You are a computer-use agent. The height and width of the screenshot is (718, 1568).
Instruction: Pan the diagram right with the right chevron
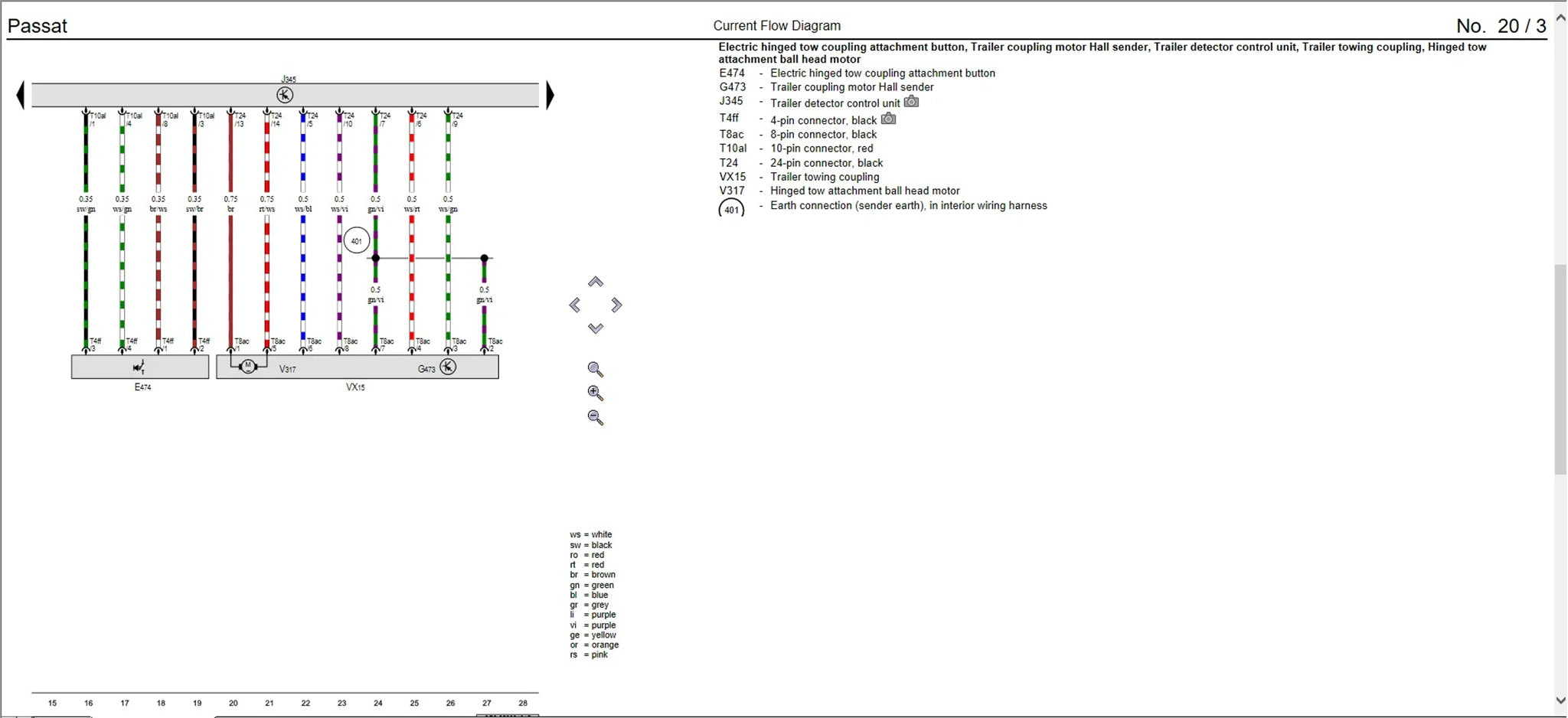coord(616,305)
